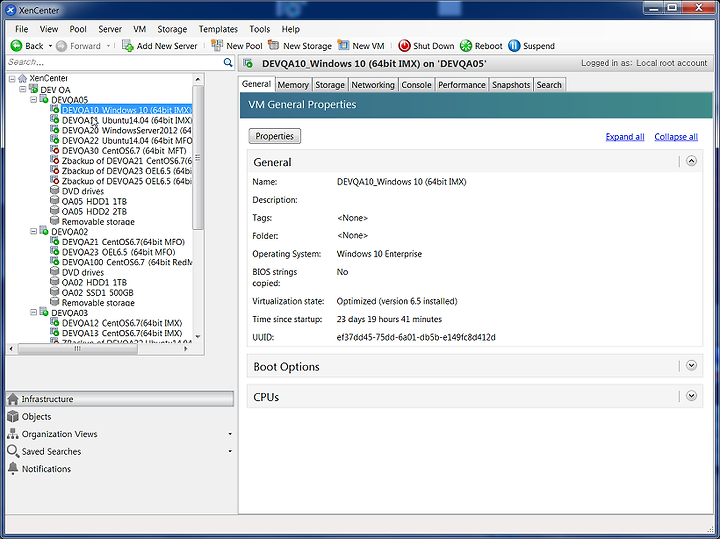Select DEVQA22 Ubuntu14.04 in the tree

pyautogui.click(x=127, y=140)
